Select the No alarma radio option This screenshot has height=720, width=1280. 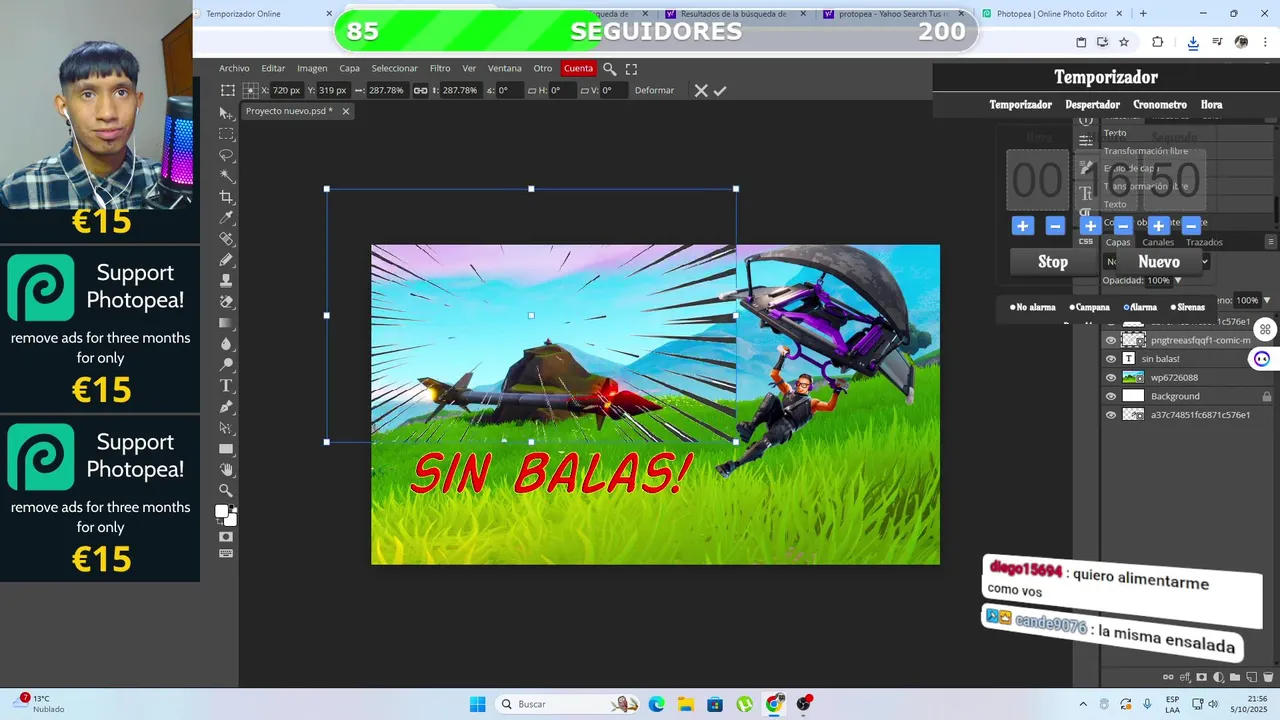tap(1013, 307)
